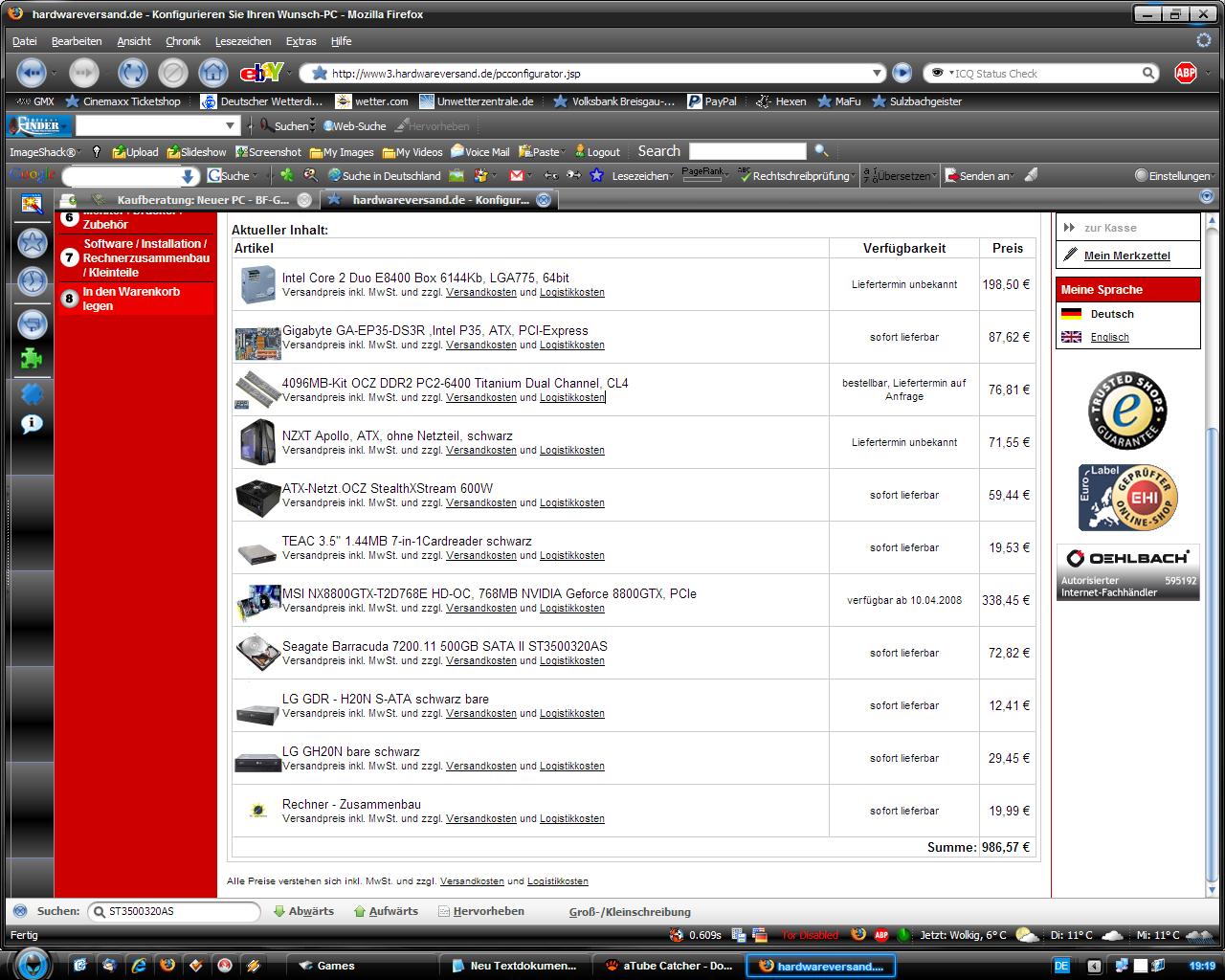Take an ImageShack Screenshot

pos(268,151)
